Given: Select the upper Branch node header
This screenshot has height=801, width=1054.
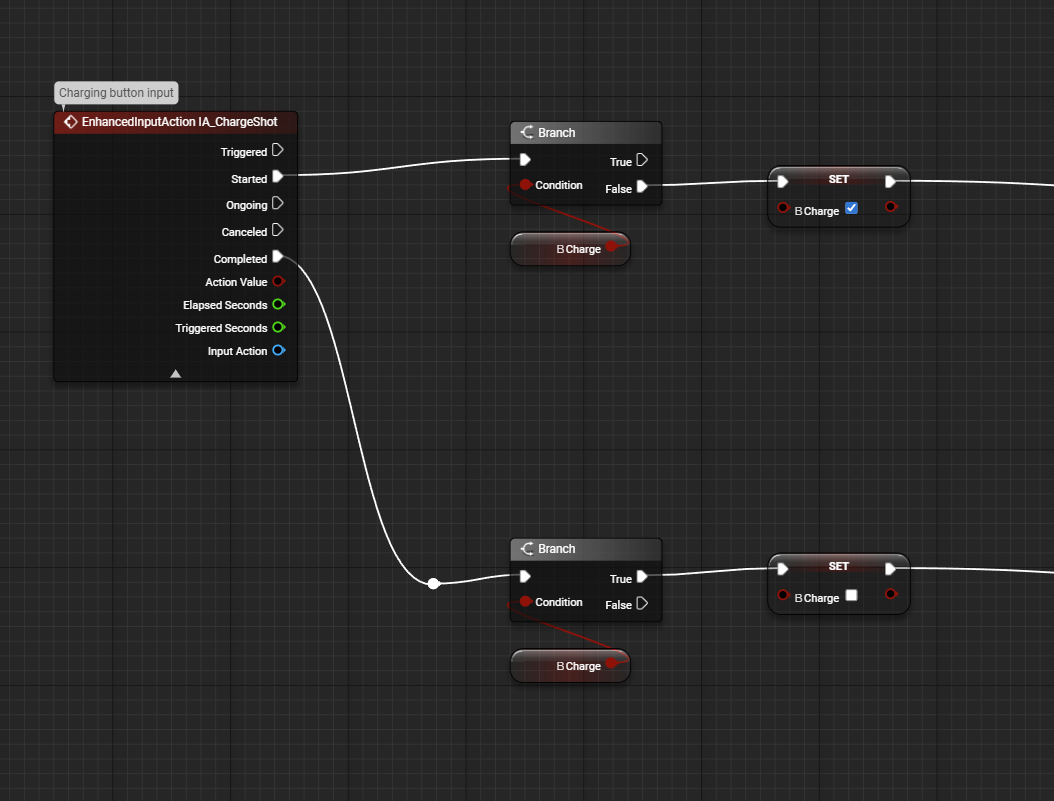Looking at the screenshot, I should point(586,132).
